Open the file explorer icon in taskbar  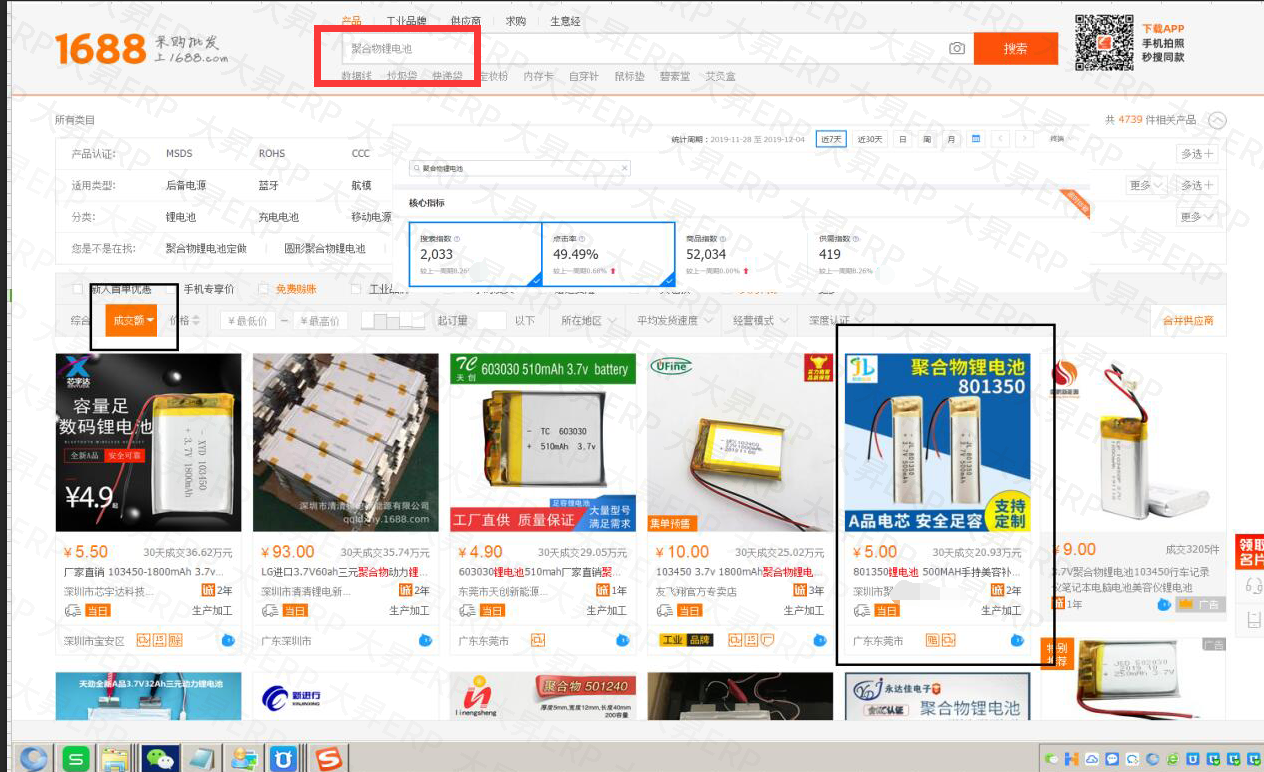pos(116,758)
